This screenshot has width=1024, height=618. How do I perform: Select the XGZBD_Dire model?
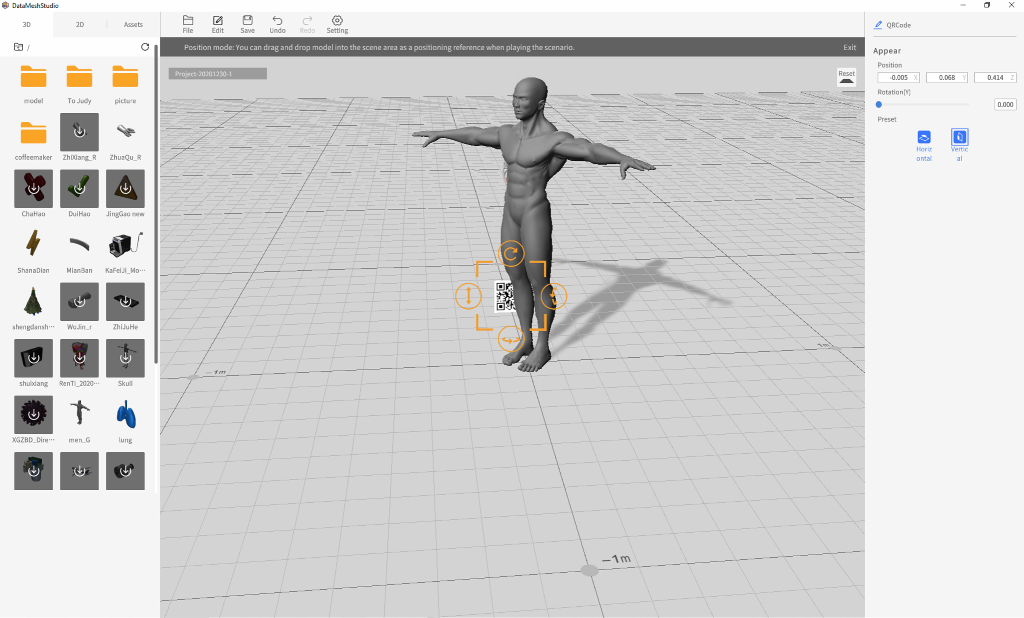33,415
